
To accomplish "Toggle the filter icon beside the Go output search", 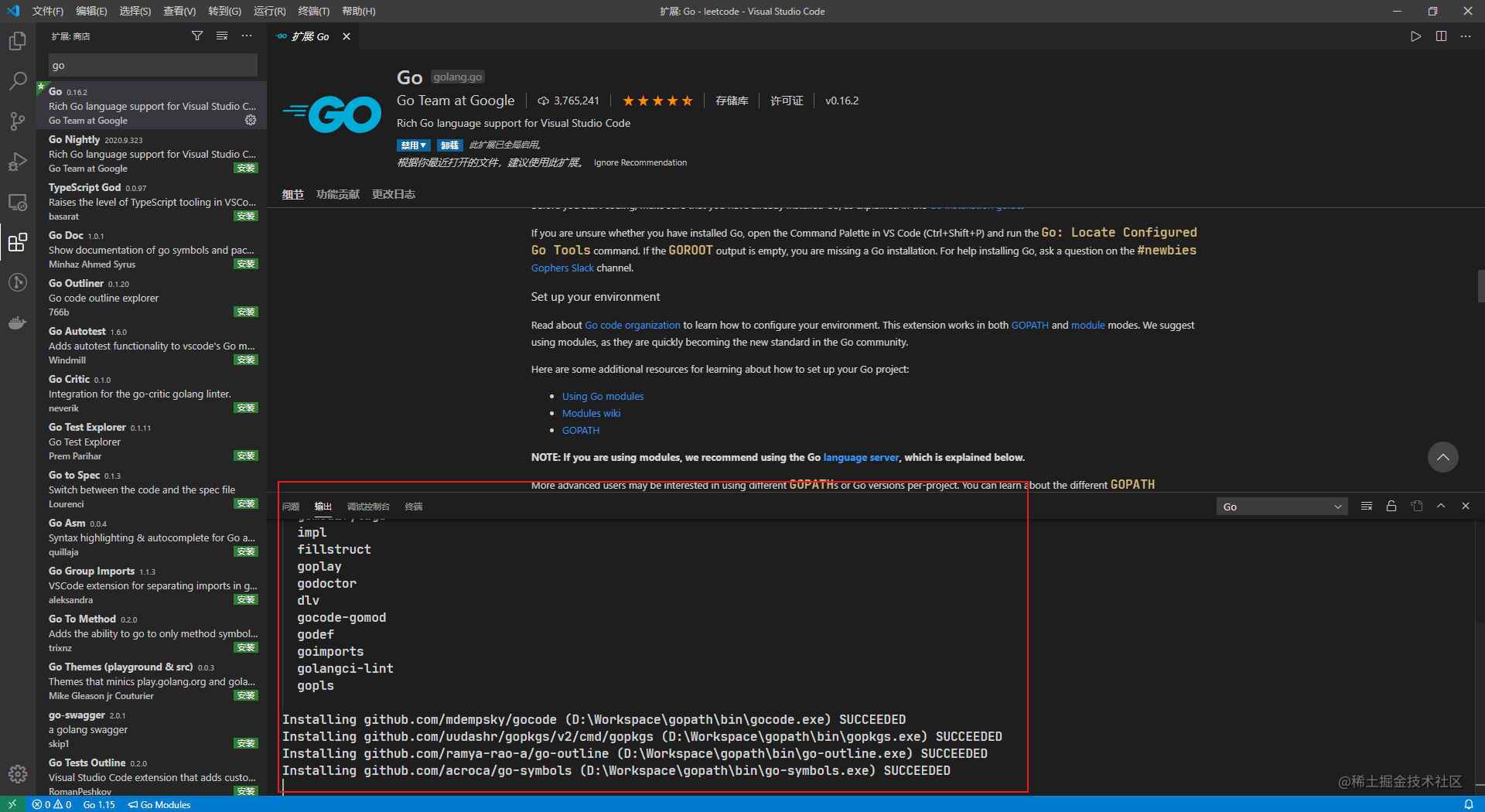I will coord(1366,506).
